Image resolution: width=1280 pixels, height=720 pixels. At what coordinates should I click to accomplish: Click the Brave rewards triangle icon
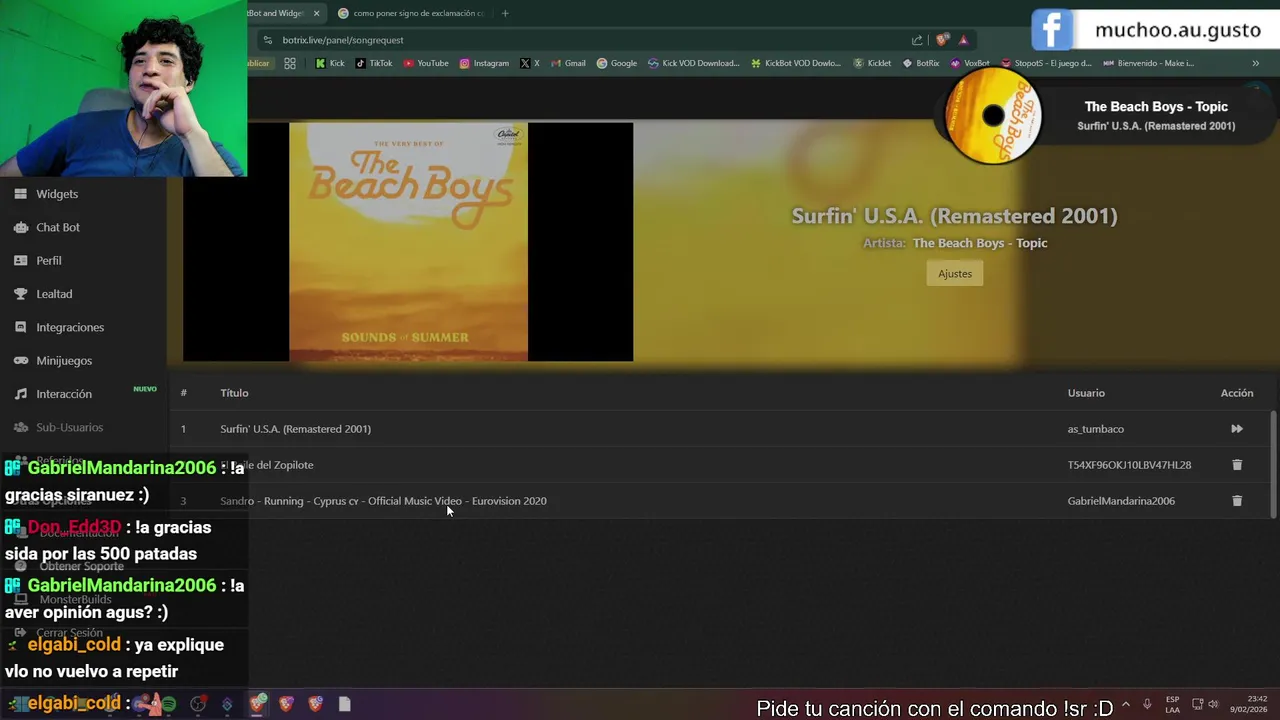pyautogui.click(x=963, y=40)
